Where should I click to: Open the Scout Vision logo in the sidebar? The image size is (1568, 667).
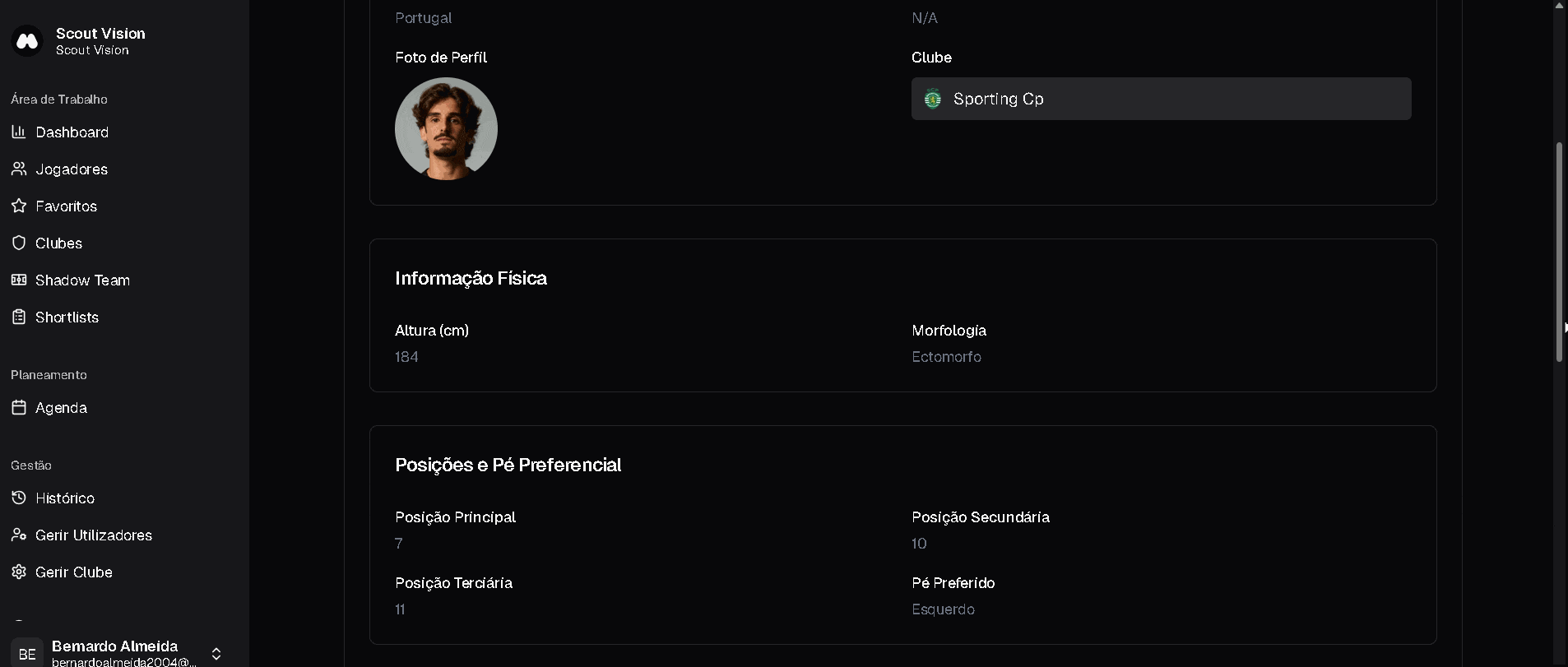coord(27,40)
